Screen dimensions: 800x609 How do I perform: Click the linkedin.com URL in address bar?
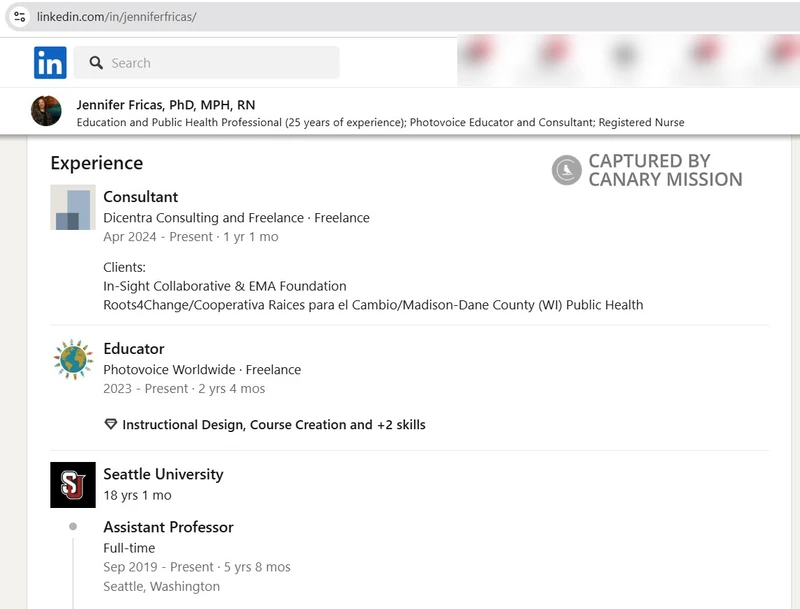click(116, 17)
